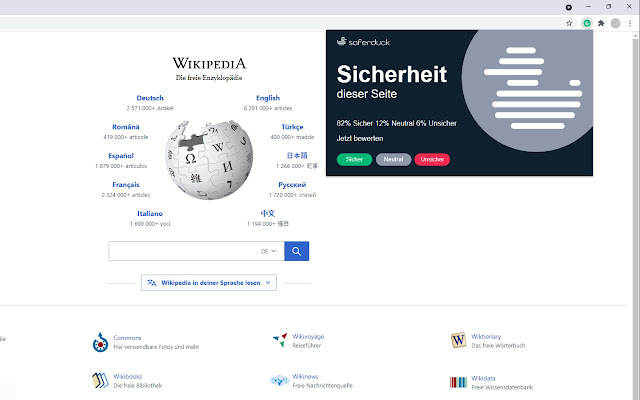Rate the page as Neutral
This screenshot has height=400, width=640.
click(393, 159)
